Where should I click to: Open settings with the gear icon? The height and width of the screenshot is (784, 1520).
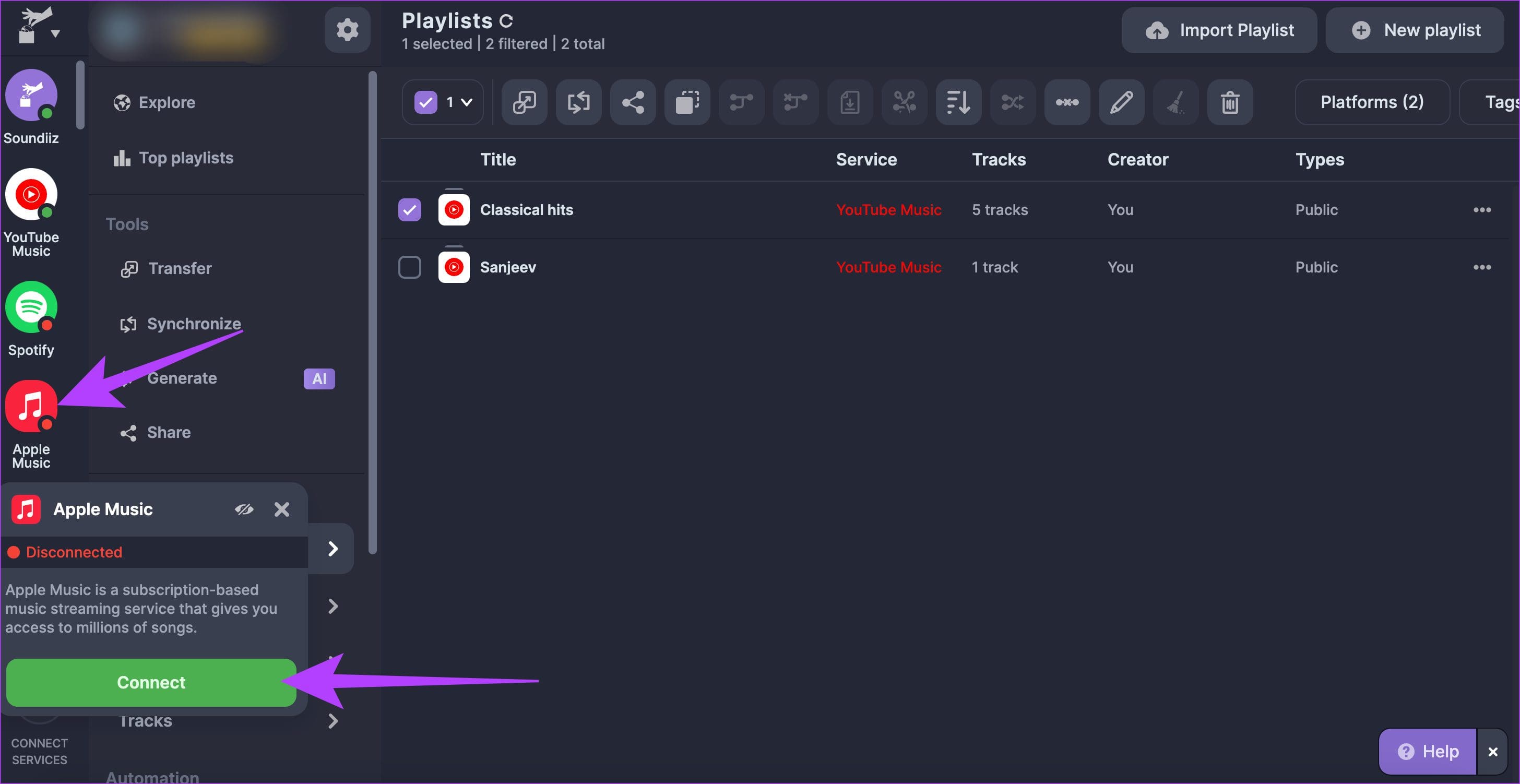point(347,30)
